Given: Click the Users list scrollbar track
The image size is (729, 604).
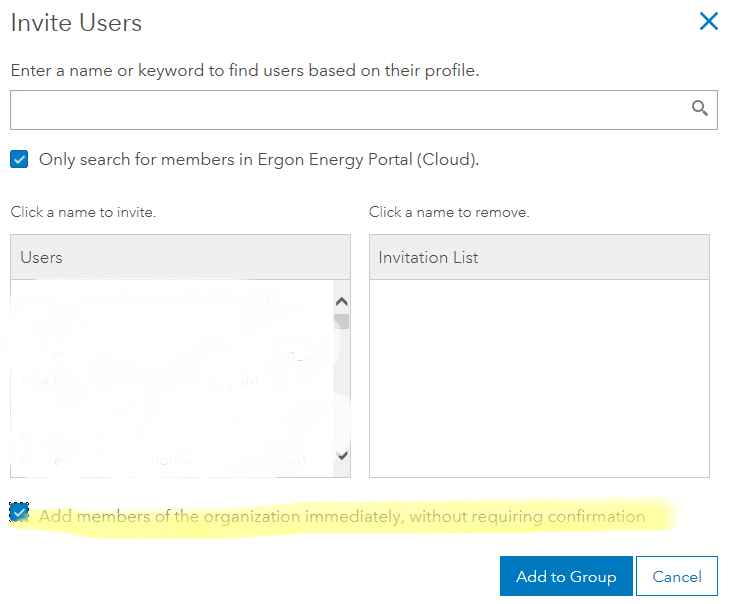Looking at the screenshot, I should 341,390.
